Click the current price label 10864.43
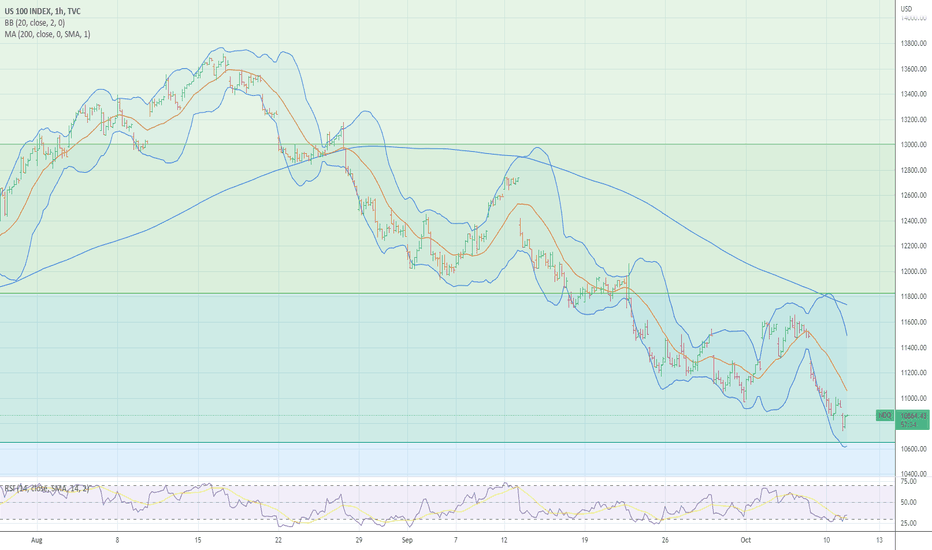Viewport: 932px width, 550px height. click(914, 416)
